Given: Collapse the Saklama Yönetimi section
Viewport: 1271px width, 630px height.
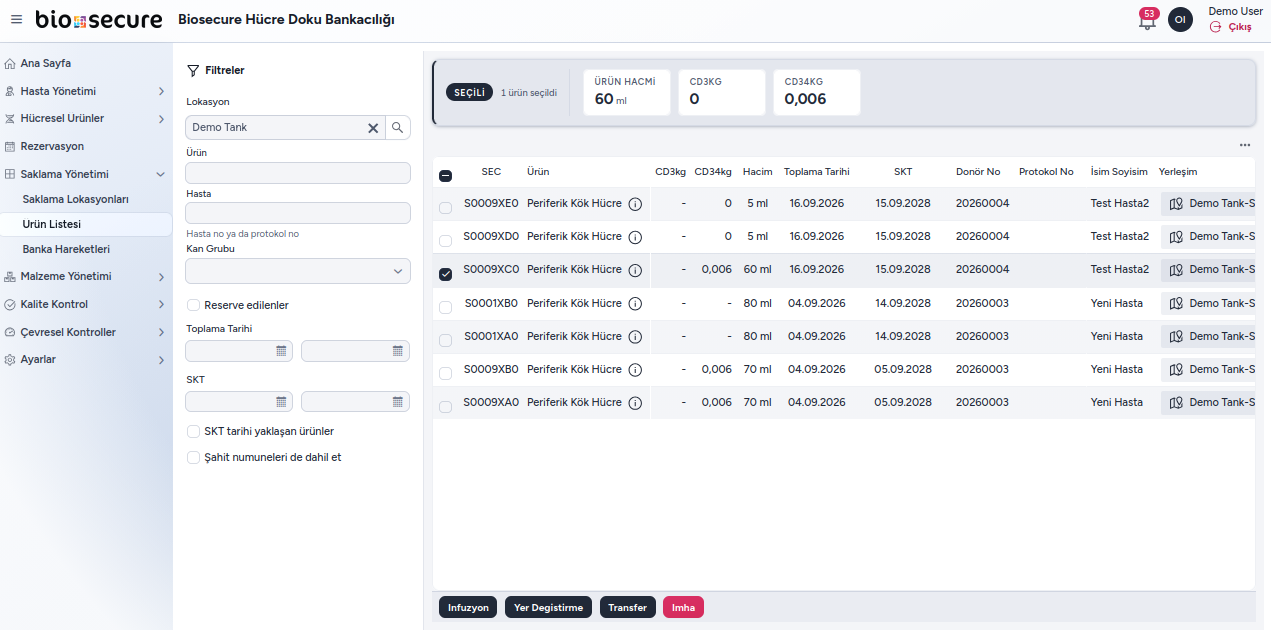Looking at the screenshot, I should click(86, 174).
